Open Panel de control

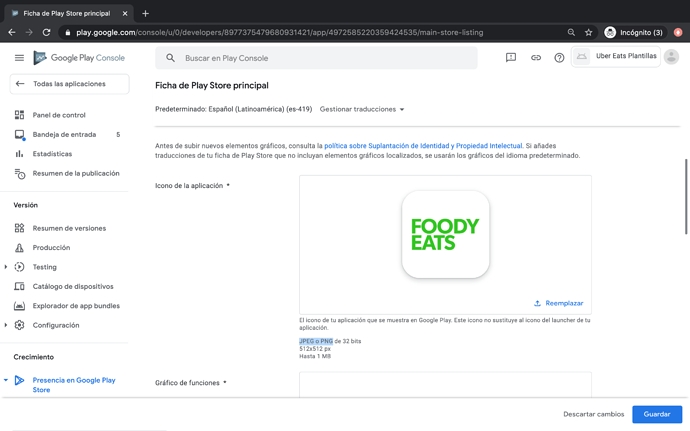coord(59,115)
